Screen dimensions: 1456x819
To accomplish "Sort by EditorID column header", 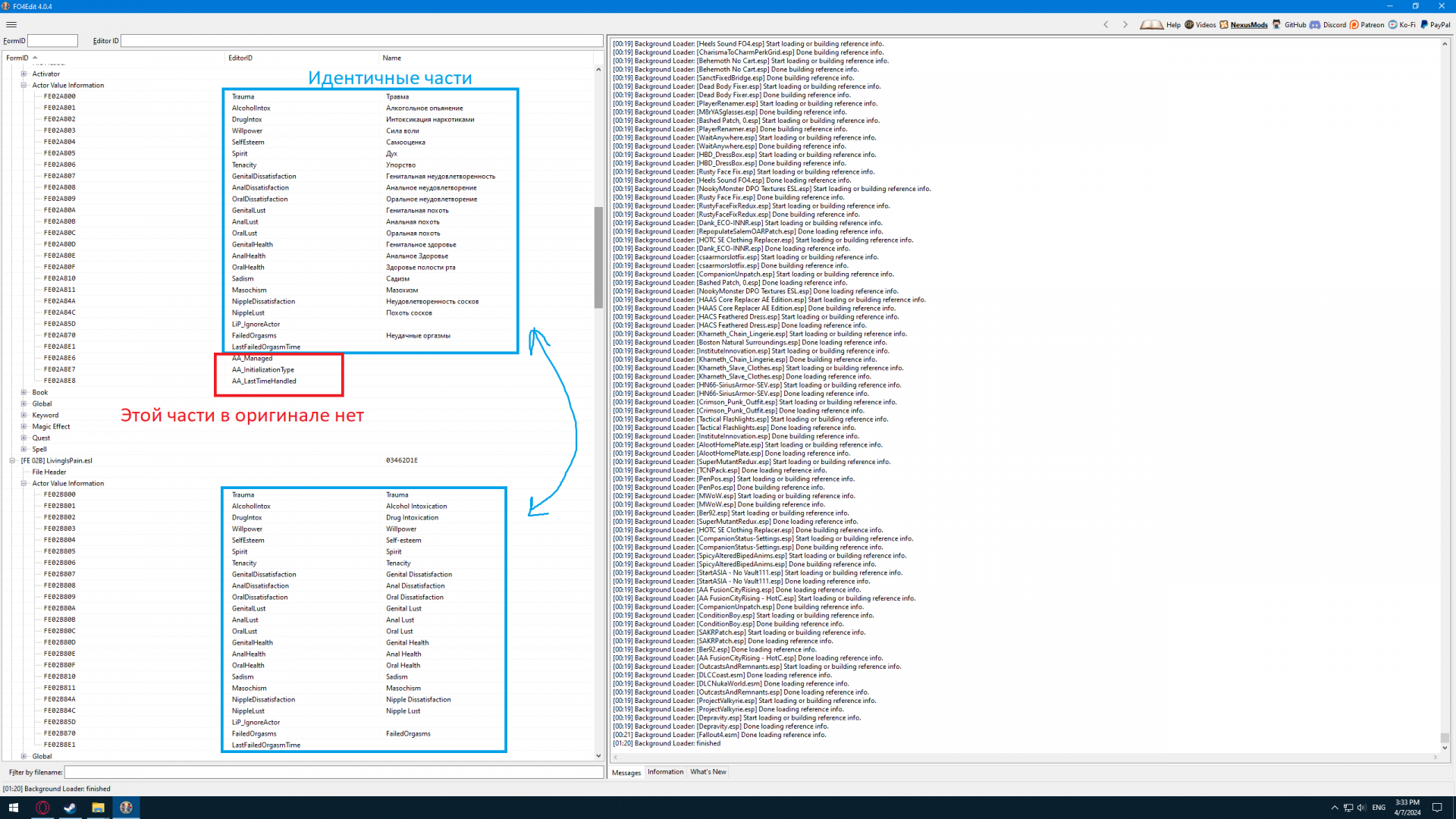I will coord(240,58).
